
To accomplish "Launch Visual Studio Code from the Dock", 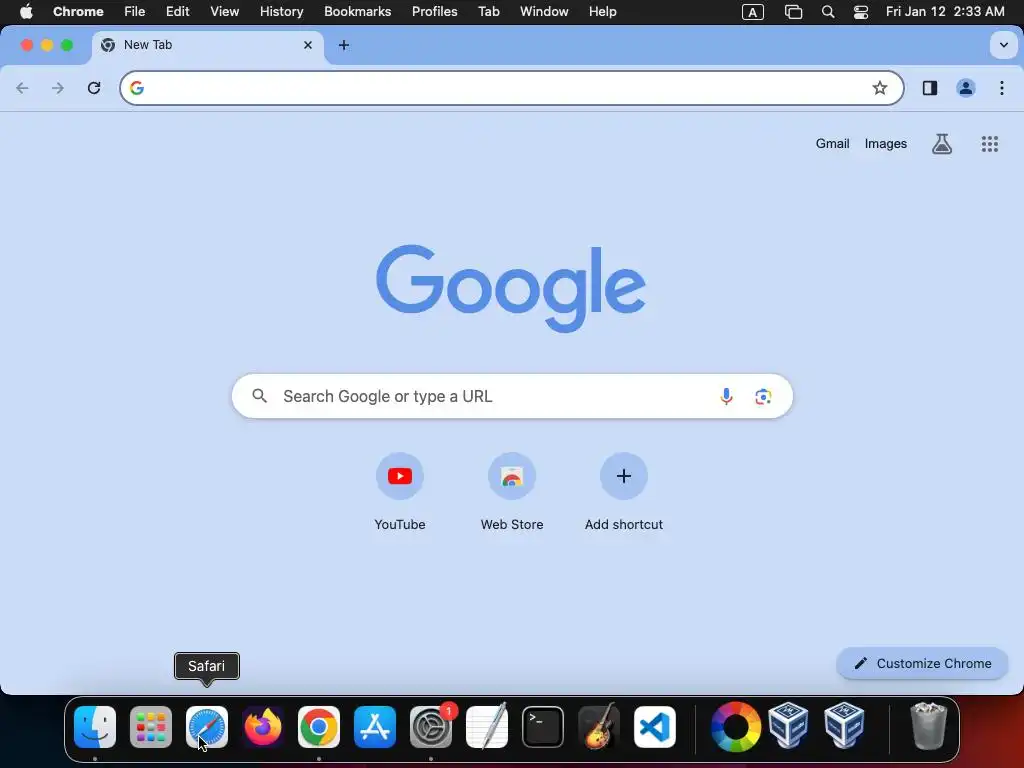I will [x=655, y=727].
